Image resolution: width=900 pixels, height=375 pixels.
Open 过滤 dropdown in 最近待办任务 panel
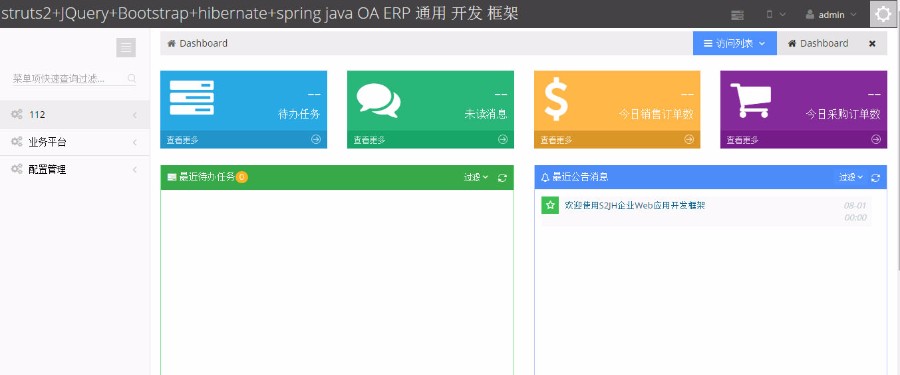pyautogui.click(x=476, y=177)
